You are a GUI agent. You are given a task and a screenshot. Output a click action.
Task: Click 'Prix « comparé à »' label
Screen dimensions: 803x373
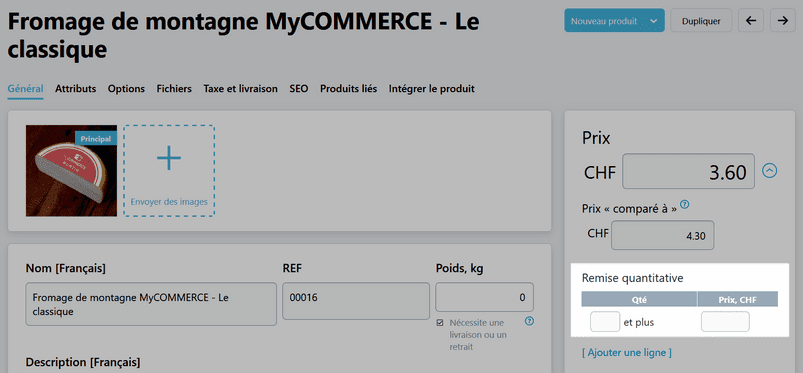coord(629,209)
